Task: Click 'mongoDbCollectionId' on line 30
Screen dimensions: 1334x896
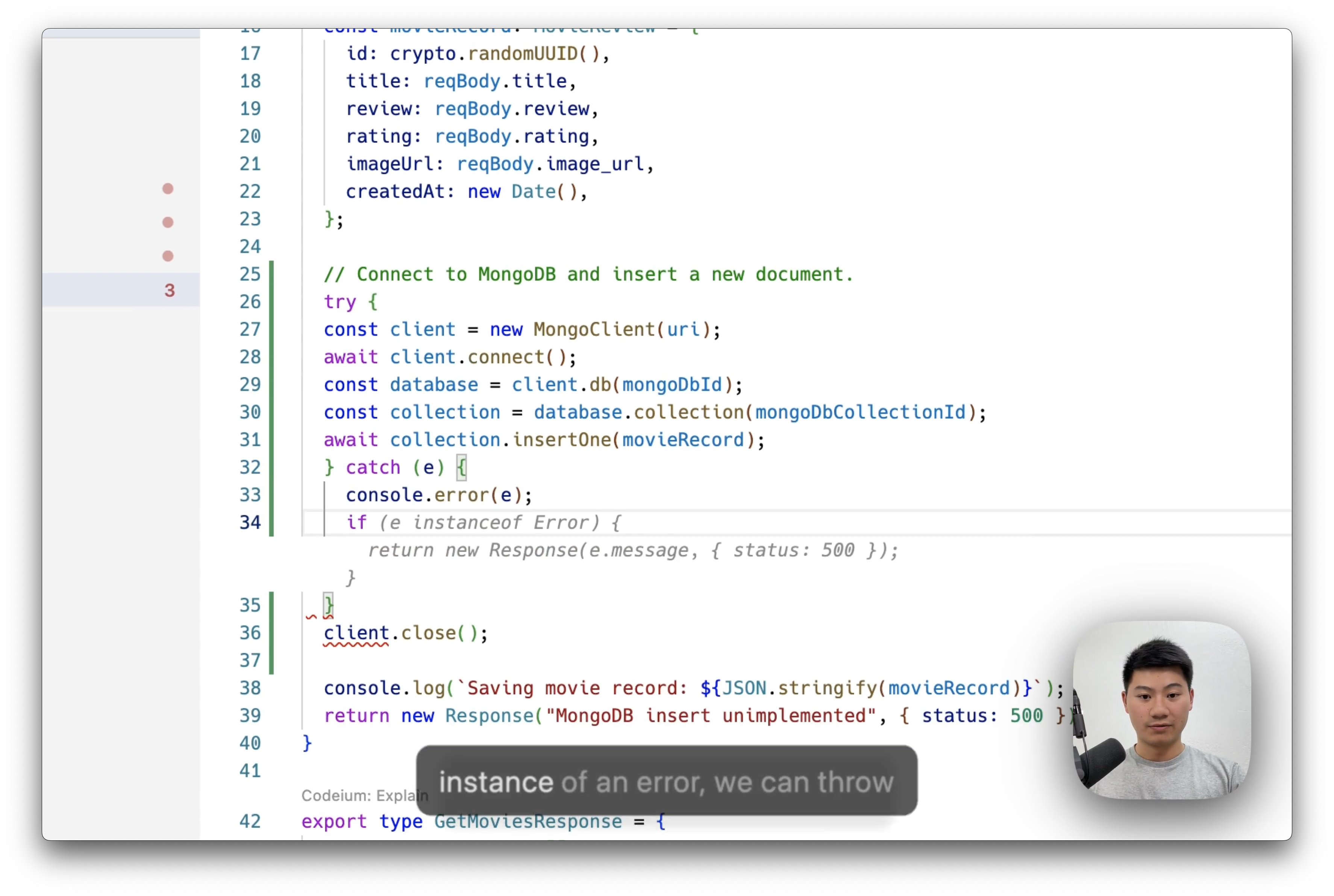Action: pos(860,412)
